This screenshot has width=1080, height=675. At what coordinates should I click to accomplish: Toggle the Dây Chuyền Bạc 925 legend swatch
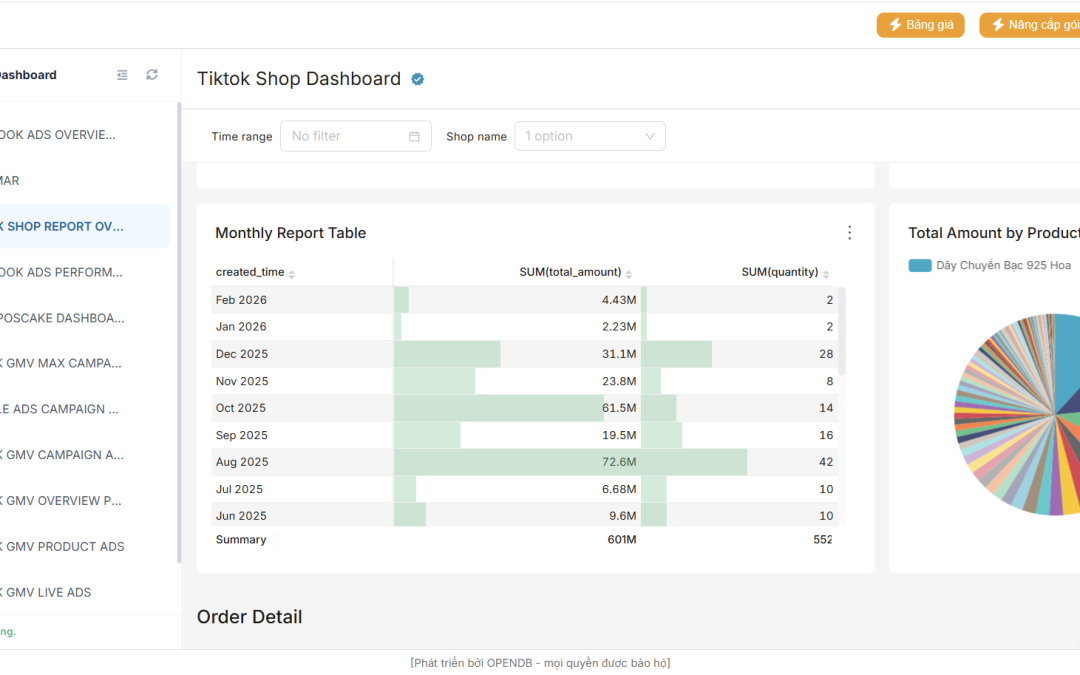pyautogui.click(x=920, y=265)
